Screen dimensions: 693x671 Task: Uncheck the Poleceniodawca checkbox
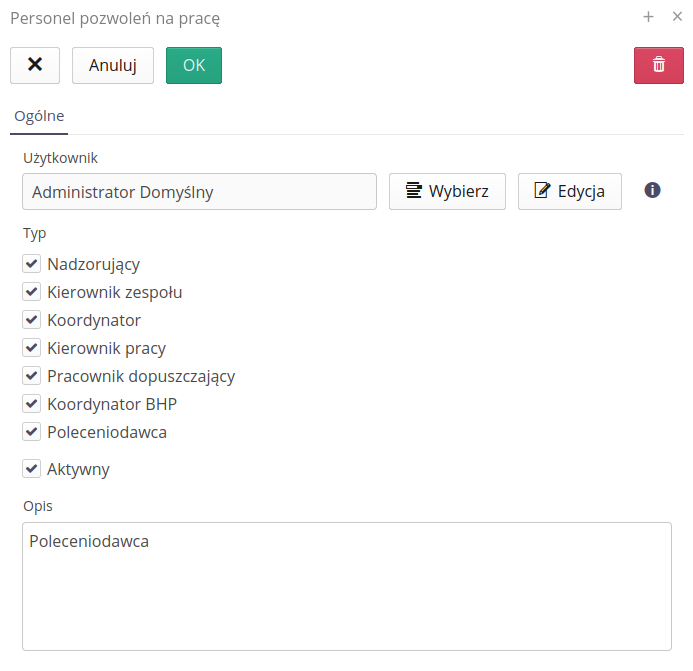point(32,432)
